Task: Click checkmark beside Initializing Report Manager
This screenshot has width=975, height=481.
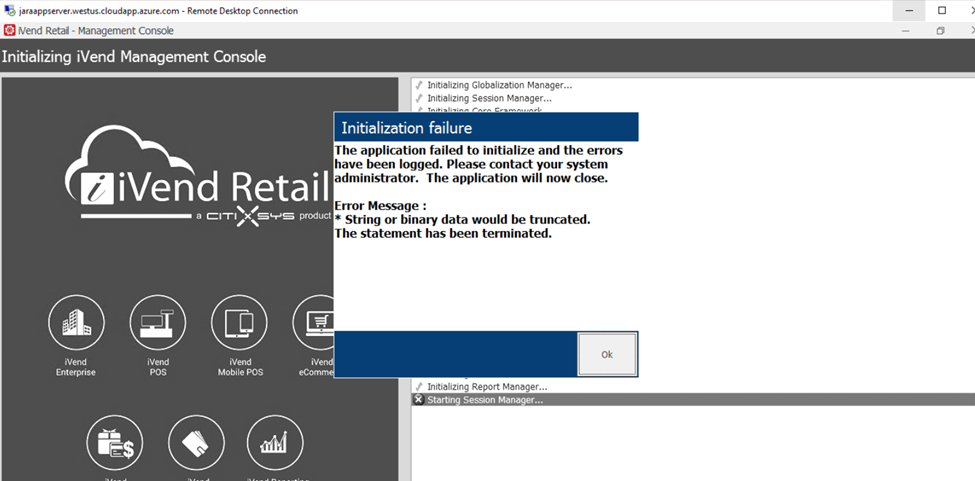Action: (419, 387)
